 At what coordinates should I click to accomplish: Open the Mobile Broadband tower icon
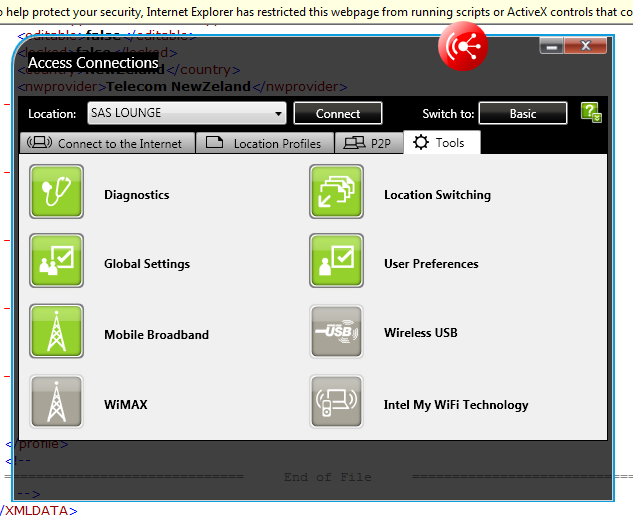[x=57, y=331]
